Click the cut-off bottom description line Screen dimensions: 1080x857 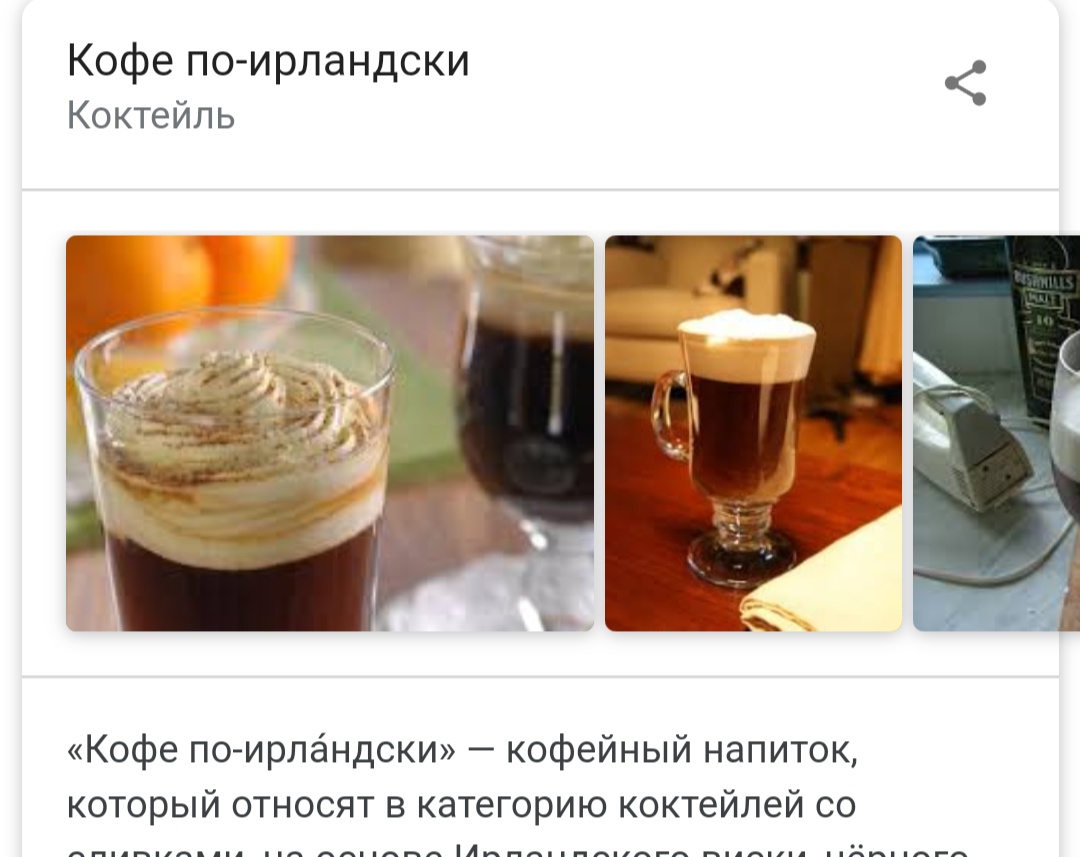point(518,850)
